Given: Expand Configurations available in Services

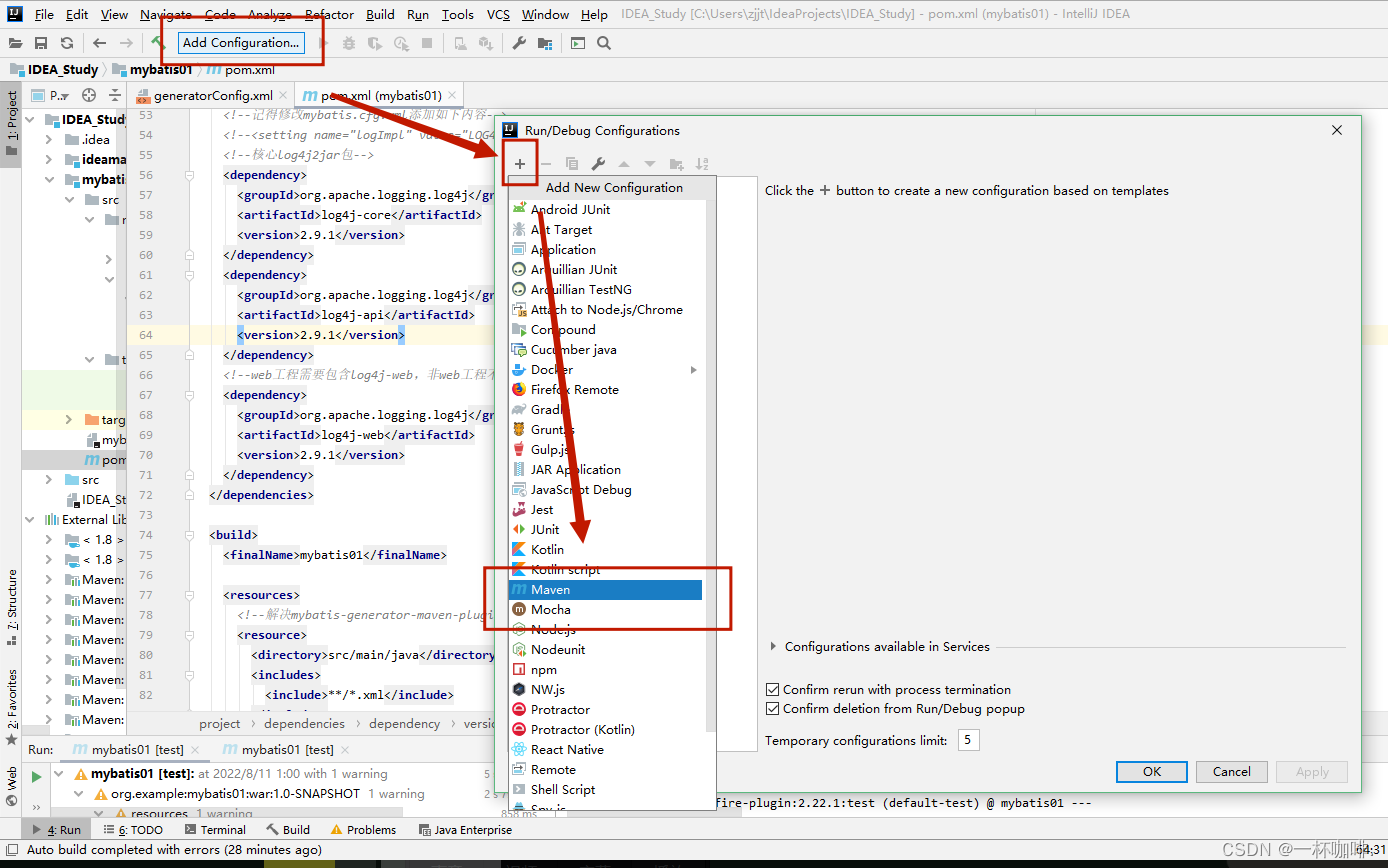Looking at the screenshot, I should tap(773, 647).
